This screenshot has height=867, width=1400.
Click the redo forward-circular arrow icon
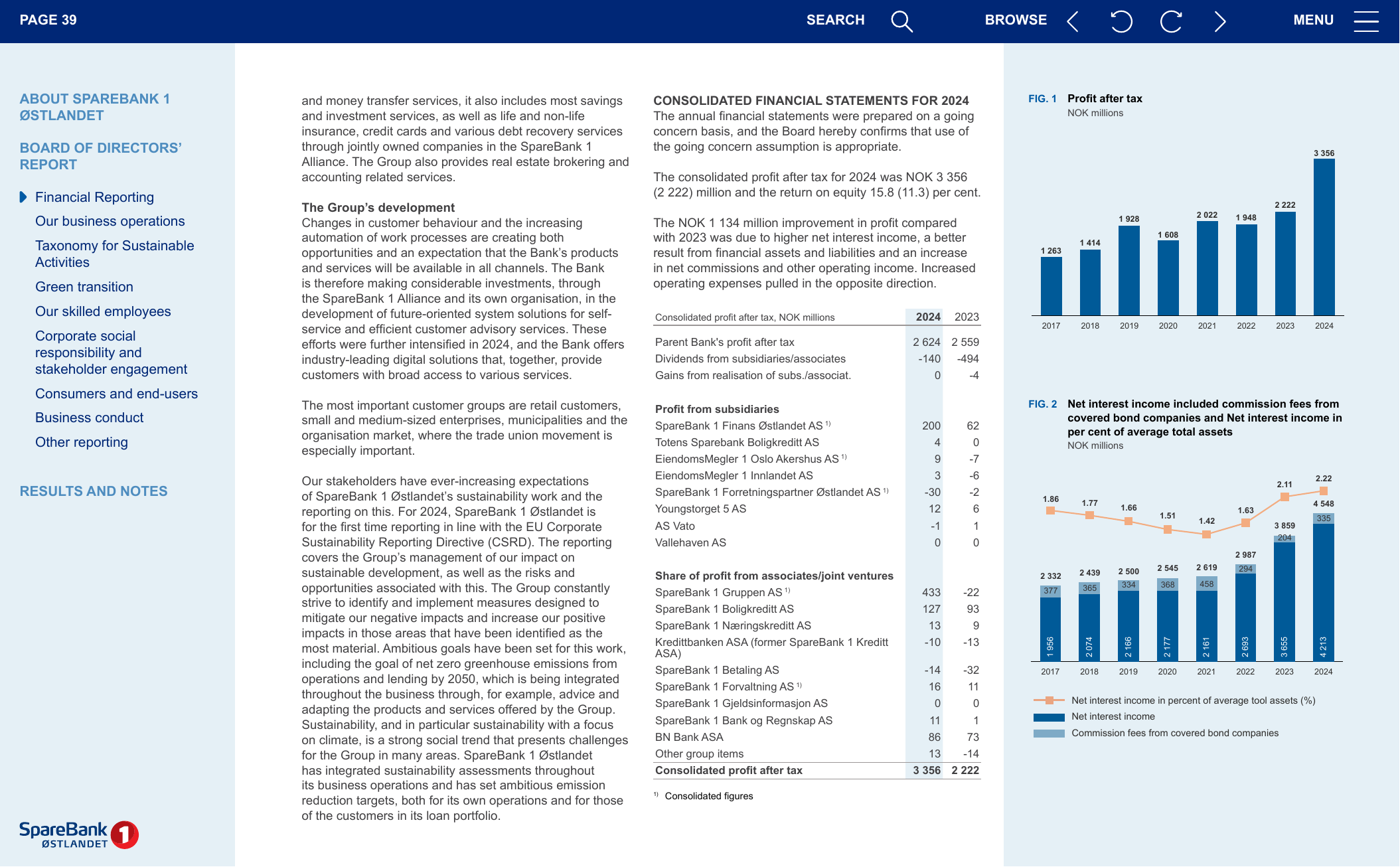[1171, 21]
